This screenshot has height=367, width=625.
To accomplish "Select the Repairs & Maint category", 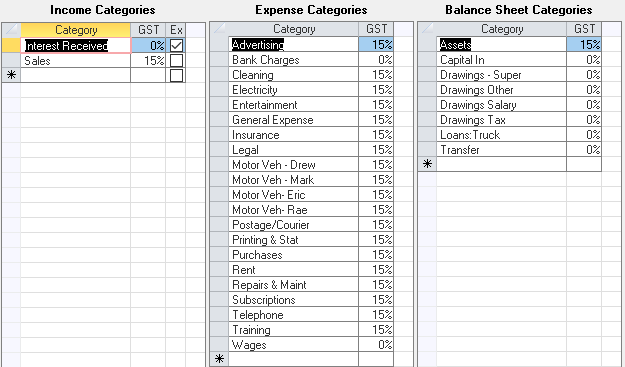I will pyautogui.click(x=294, y=285).
